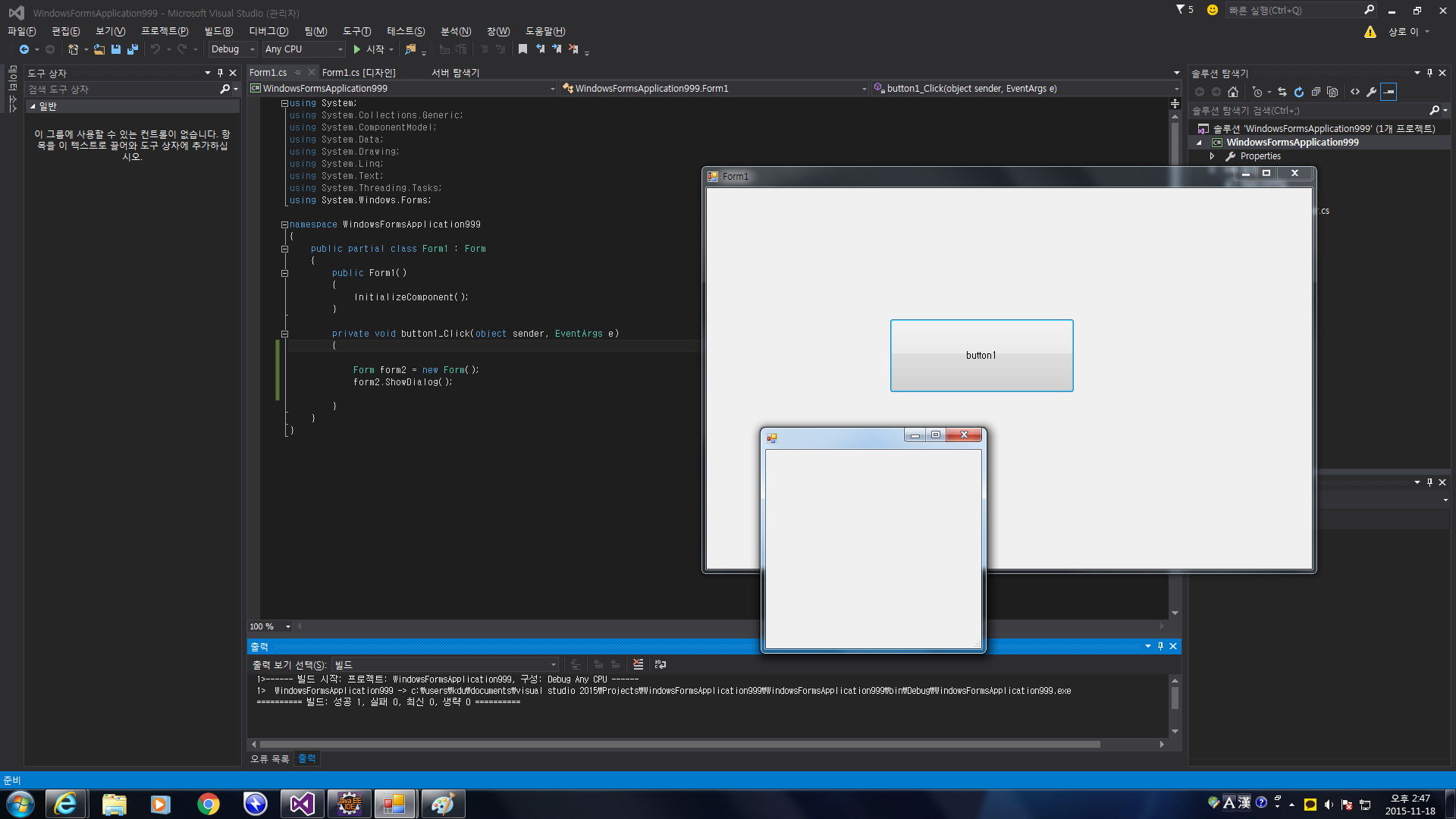Open the 편집(E) menu

(x=66, y=31)
